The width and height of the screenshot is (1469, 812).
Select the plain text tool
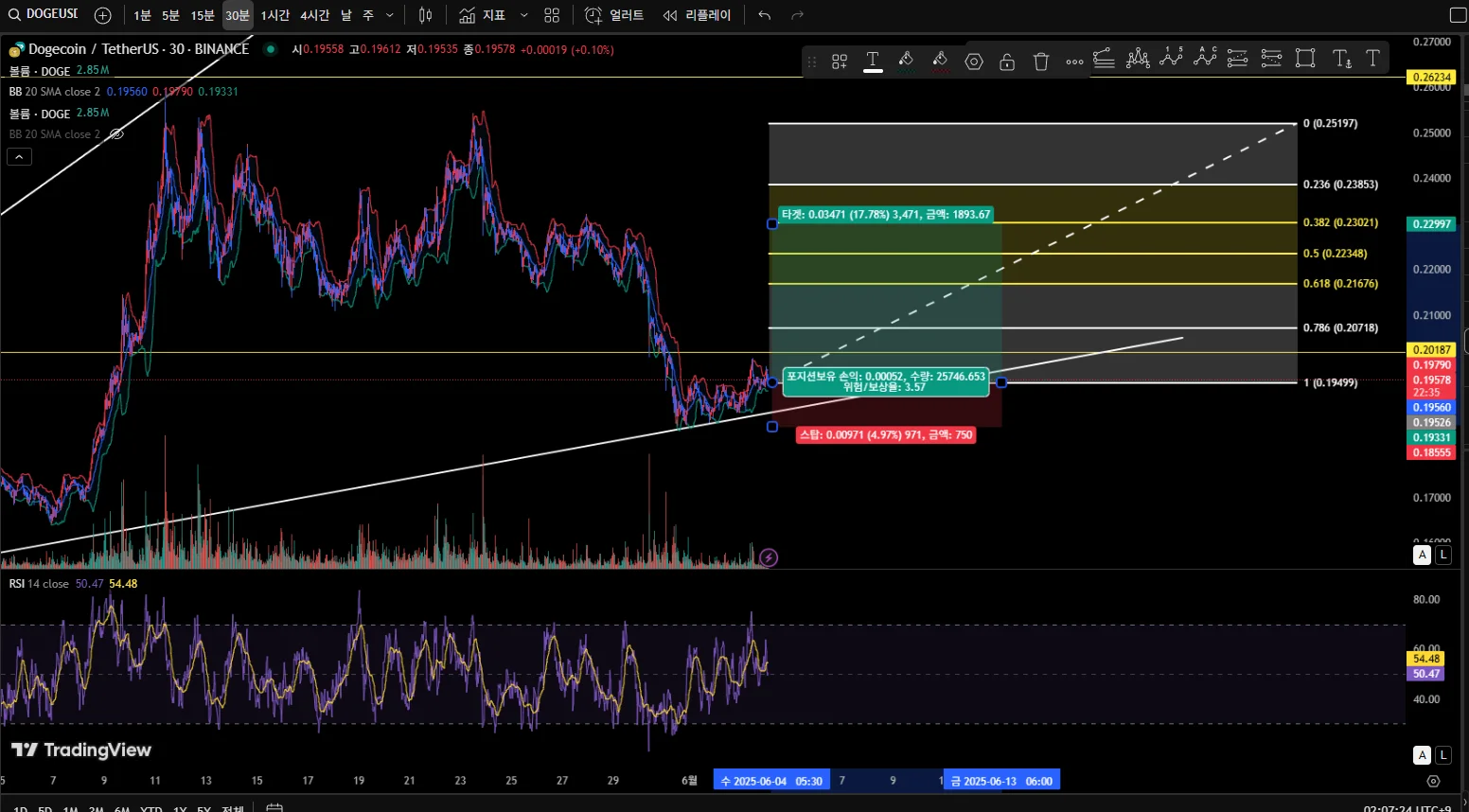1372,58
